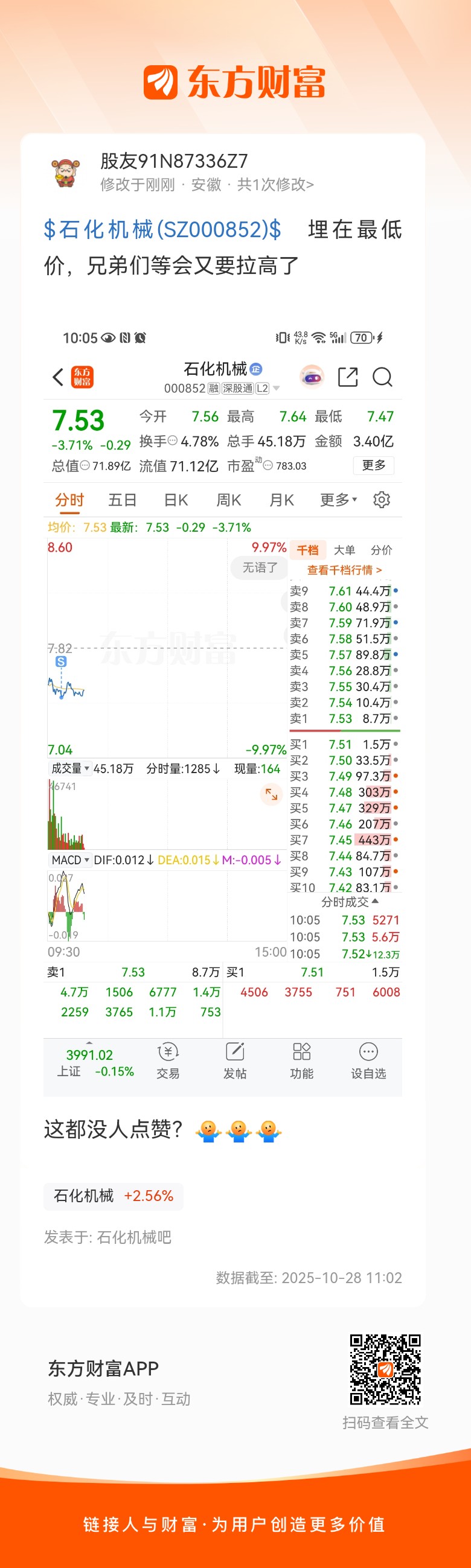Select the 分价 tab
The width and height of the screenshot is (471, 1568).
(382, 550)
